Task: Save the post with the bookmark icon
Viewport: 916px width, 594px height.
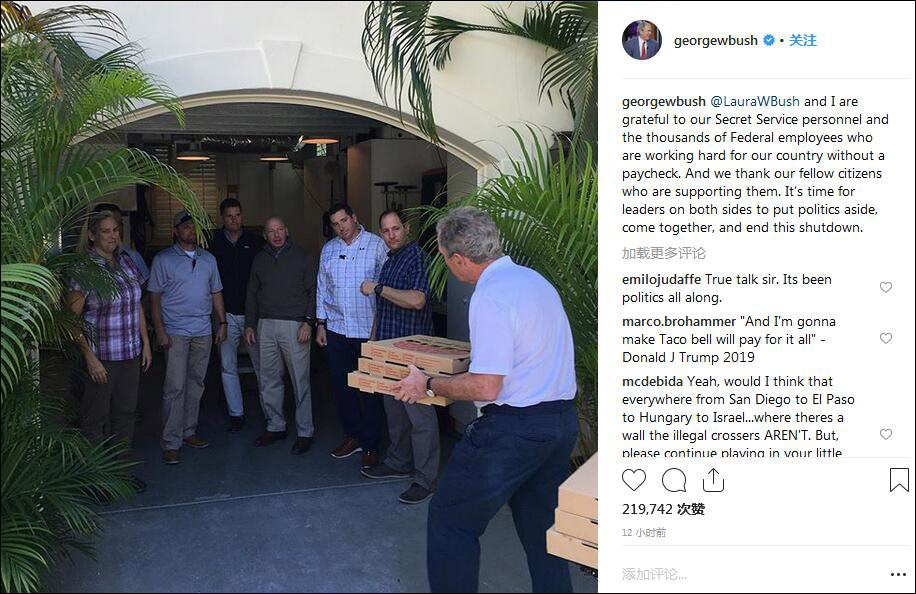Action: coord(899,480)
